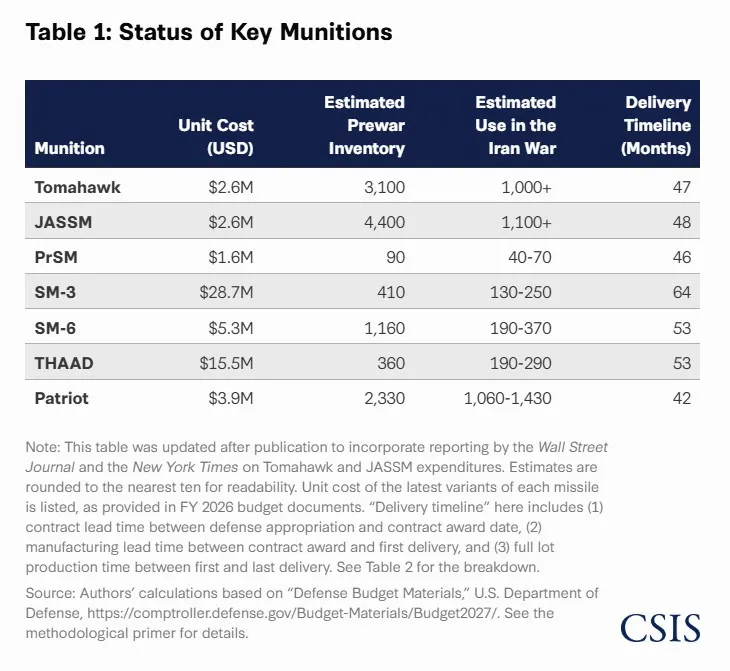Image resolution: width=730 pixels, height=671 pixels.
Task: Click the Wall Street Journal mention in note
Action: point(317,457)
